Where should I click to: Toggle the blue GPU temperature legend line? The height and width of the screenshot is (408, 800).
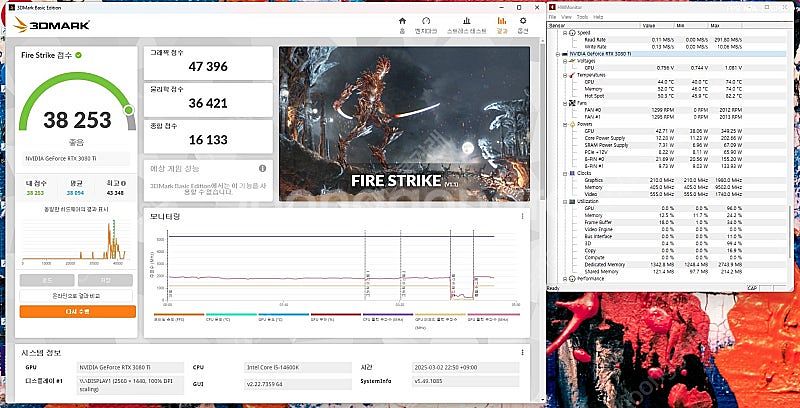284,315
